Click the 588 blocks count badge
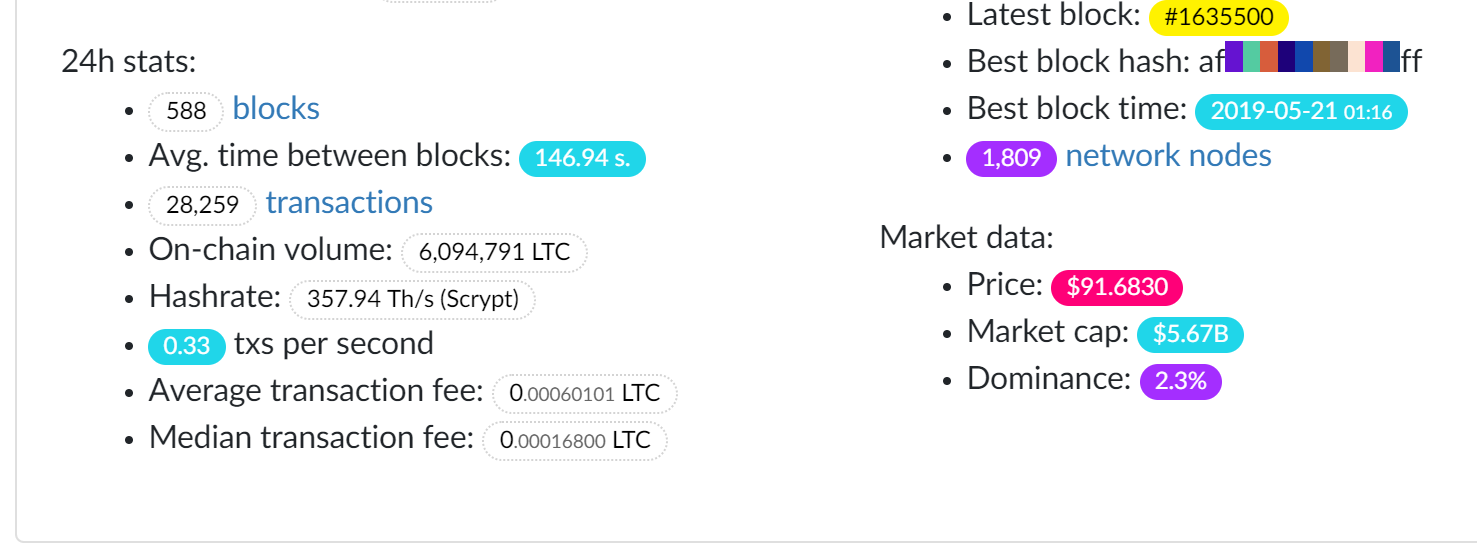 point(186,111)
